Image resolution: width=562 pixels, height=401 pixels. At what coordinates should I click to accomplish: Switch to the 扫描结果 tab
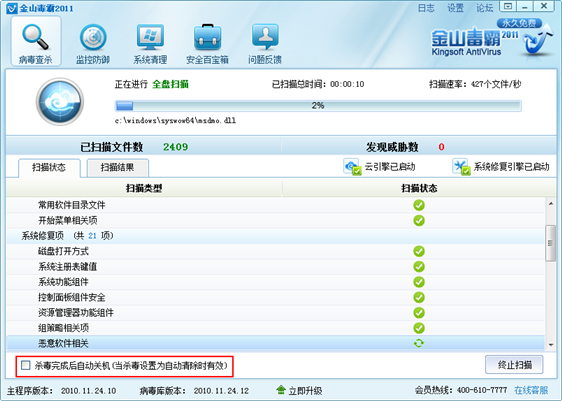point(117,167)
